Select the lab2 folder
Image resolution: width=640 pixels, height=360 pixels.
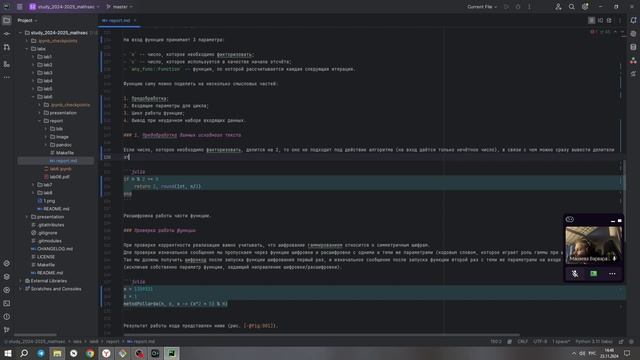tap(44, 65)
